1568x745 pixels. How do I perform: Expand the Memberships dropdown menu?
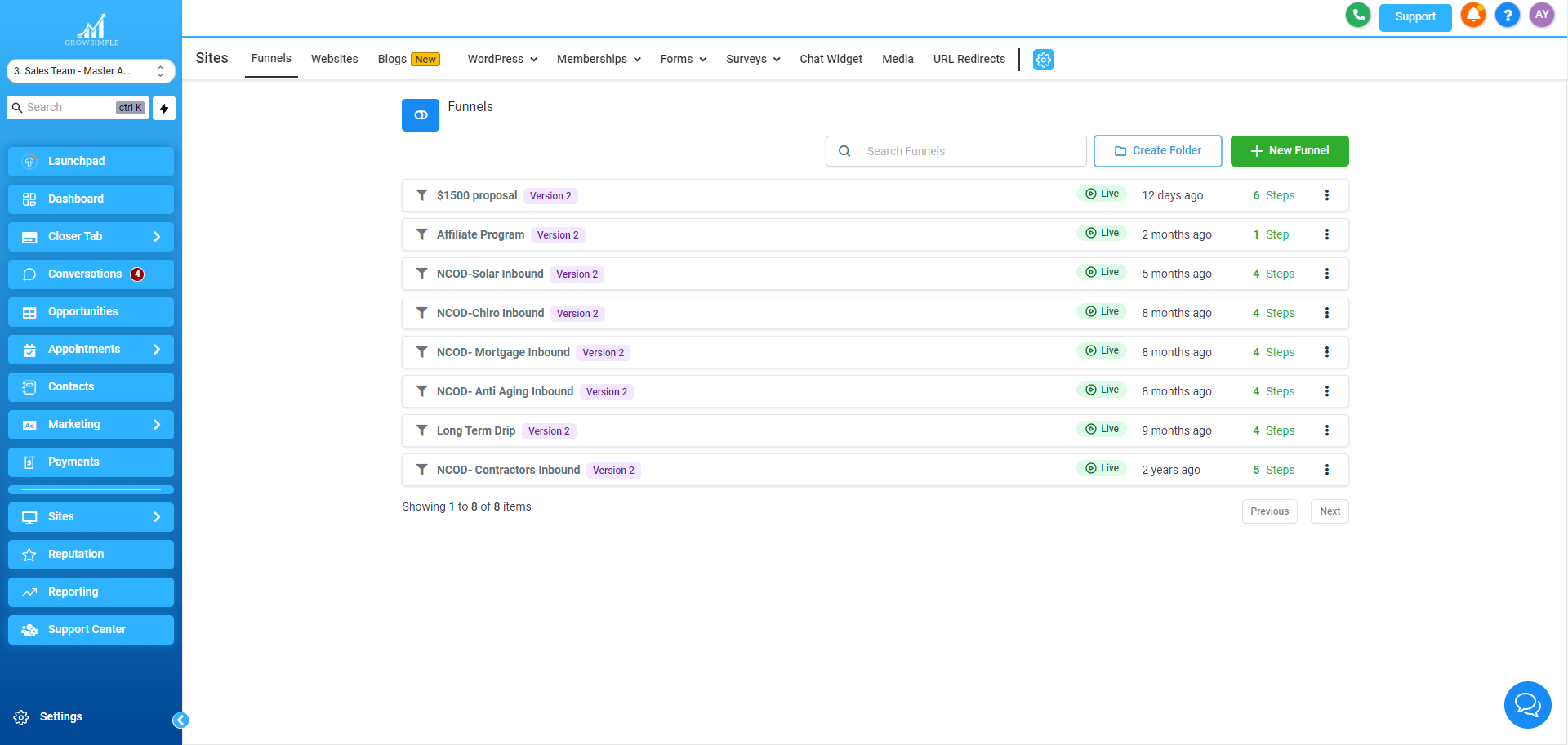(x=599, y=59)
